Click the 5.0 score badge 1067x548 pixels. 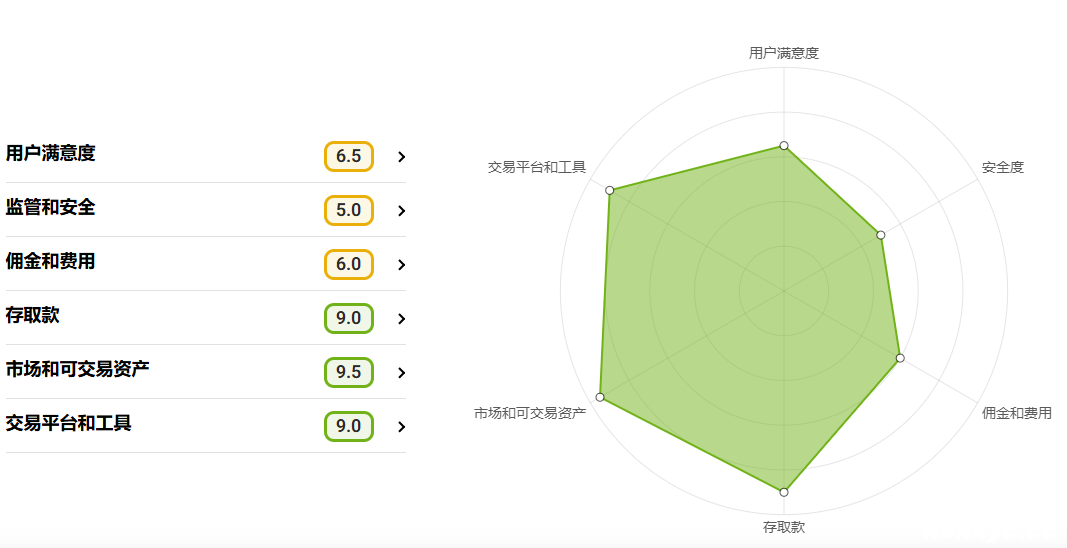[348, 210]
